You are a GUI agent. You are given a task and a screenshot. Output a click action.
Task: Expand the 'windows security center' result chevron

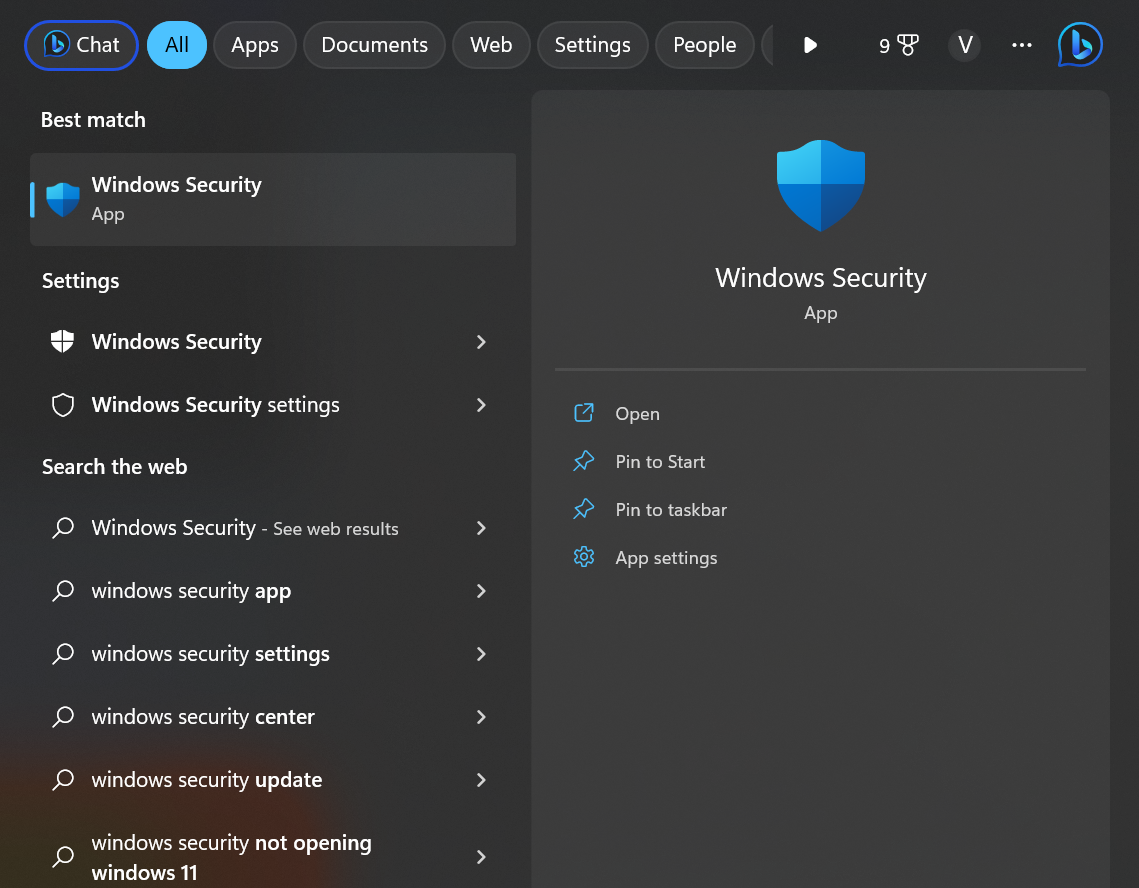pyautogui.click(x=481, y=717)
